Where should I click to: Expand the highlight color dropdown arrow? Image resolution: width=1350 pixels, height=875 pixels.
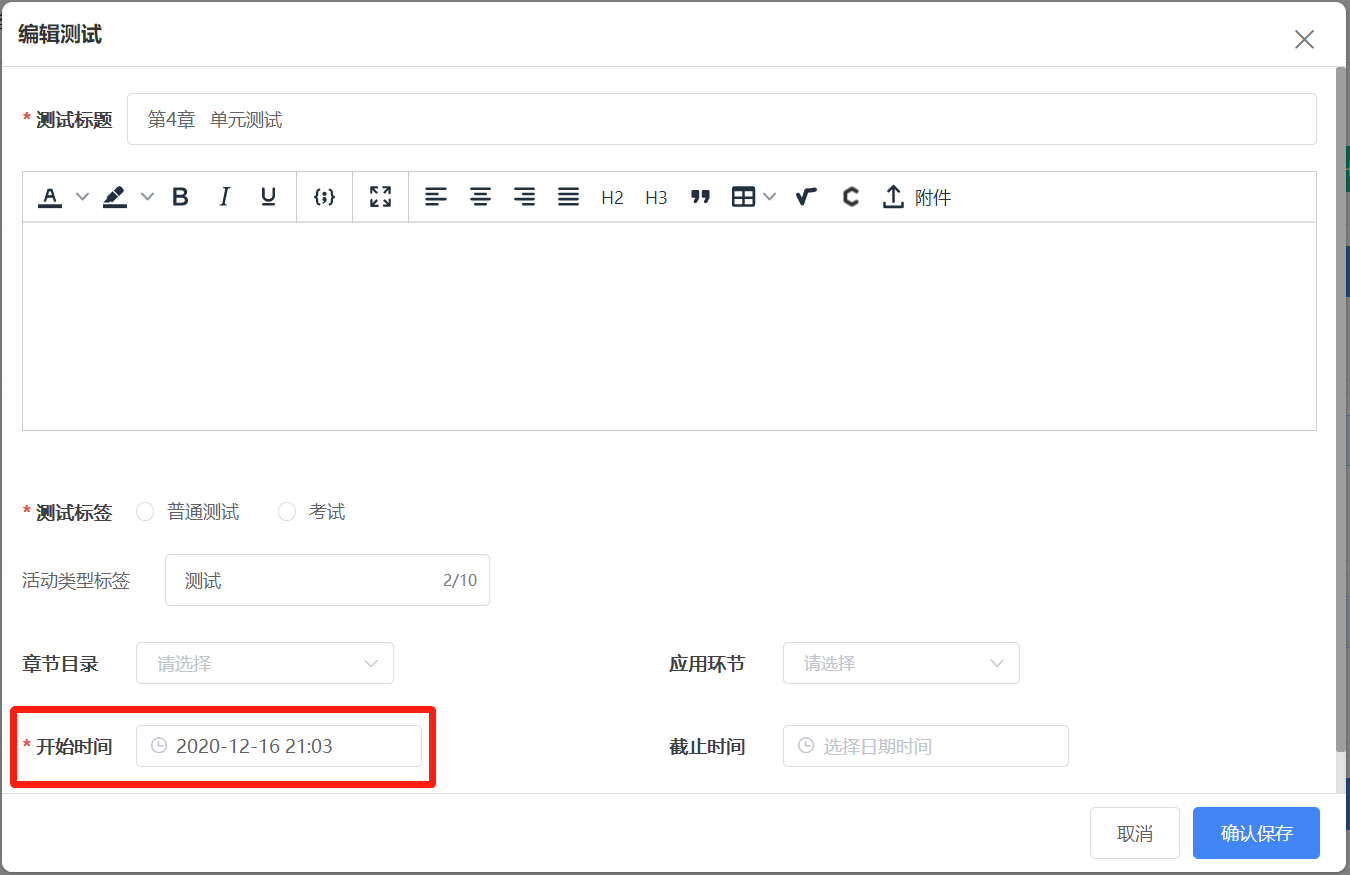coord(147,197)
